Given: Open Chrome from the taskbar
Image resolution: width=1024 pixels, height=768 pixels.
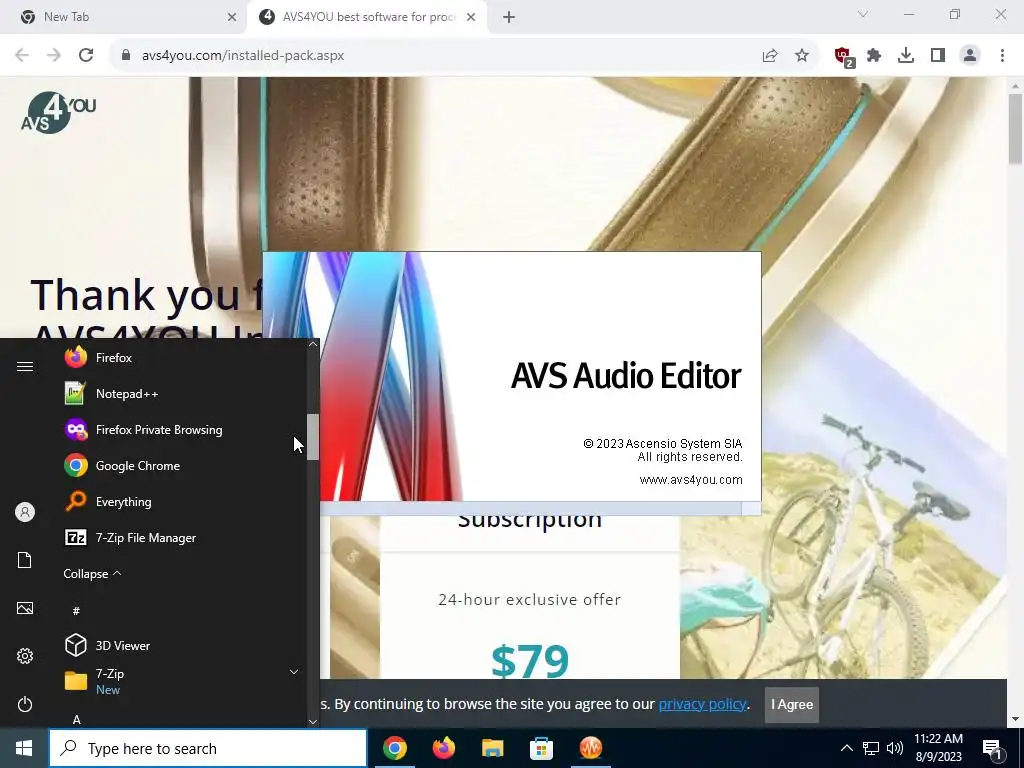Looking at the screenshot, I should pyautogui.click(x=395, y=748).
